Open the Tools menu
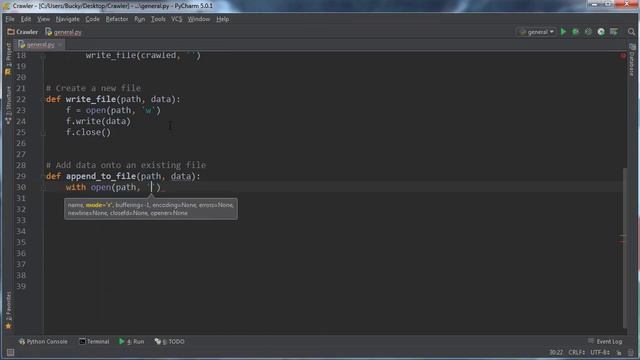This screenshot has width=640, height=360. click(x=158, y=19)
